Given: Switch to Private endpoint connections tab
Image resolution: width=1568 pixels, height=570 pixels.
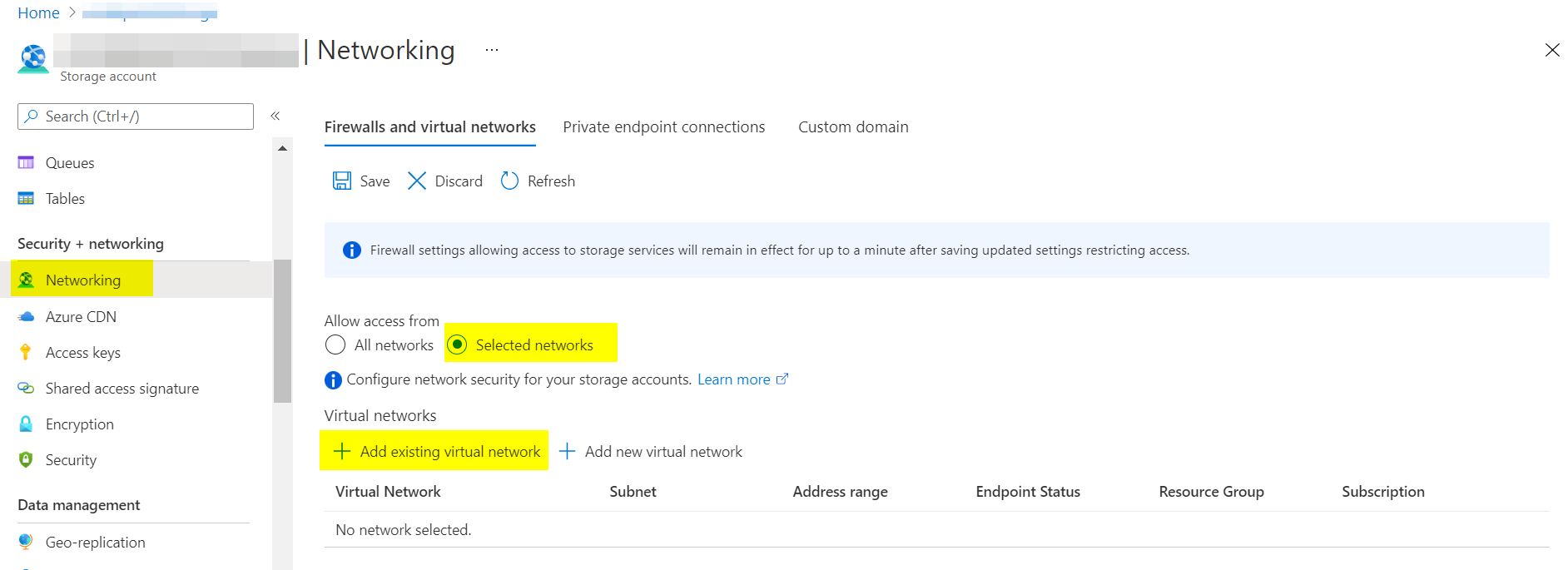Looking at the screenshot, I should tap(663, 127).
